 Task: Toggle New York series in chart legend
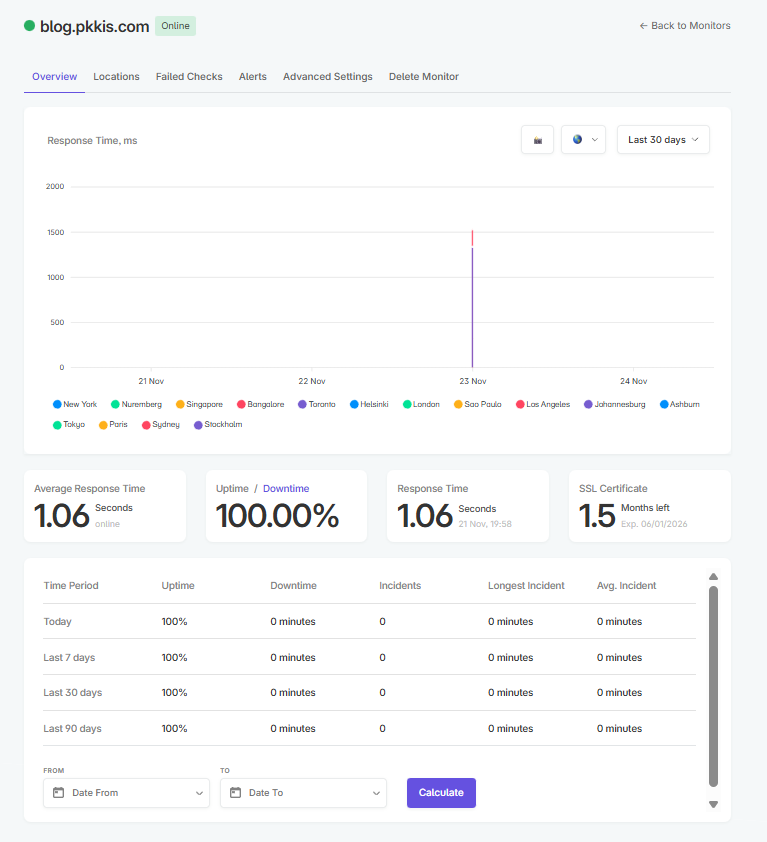point(75,404)
